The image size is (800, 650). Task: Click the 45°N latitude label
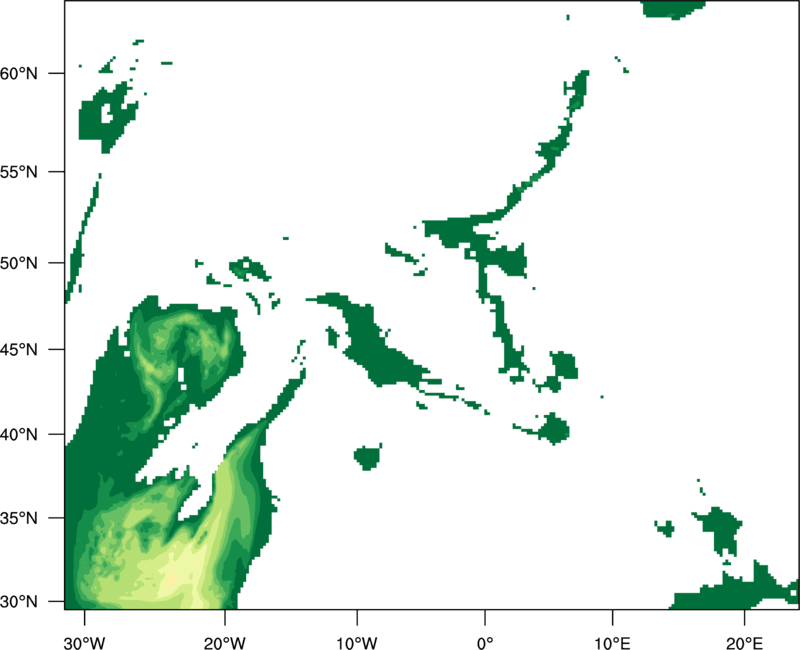point(19,349)
